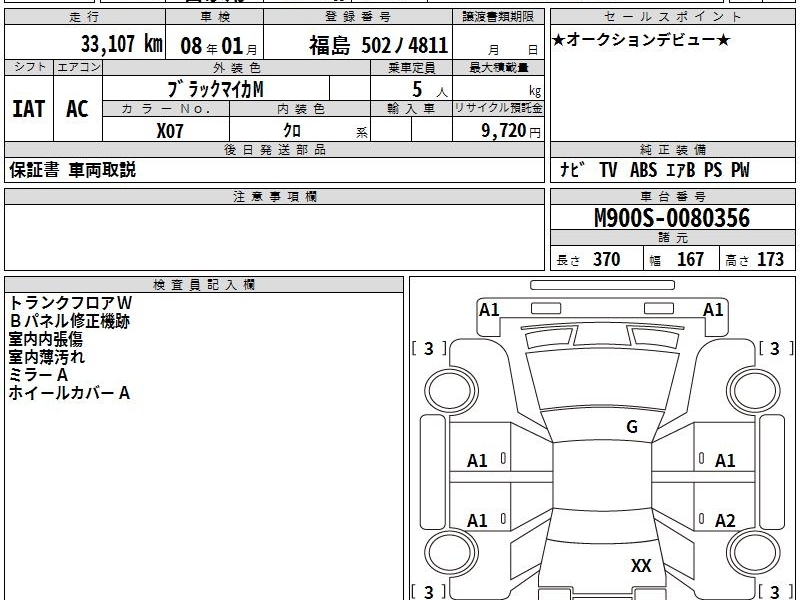Click the XX mark on rear panel

coord(641,565)
